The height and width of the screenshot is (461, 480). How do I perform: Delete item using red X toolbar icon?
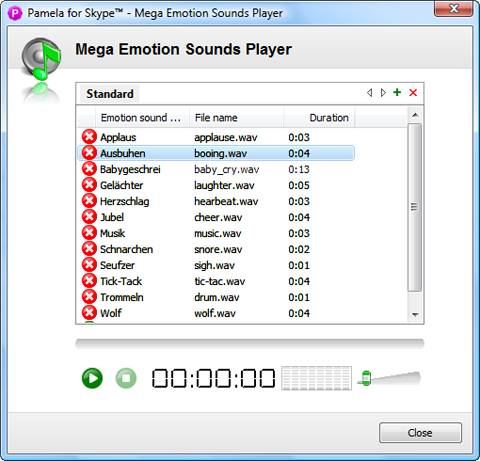click(x=413, y=93)
